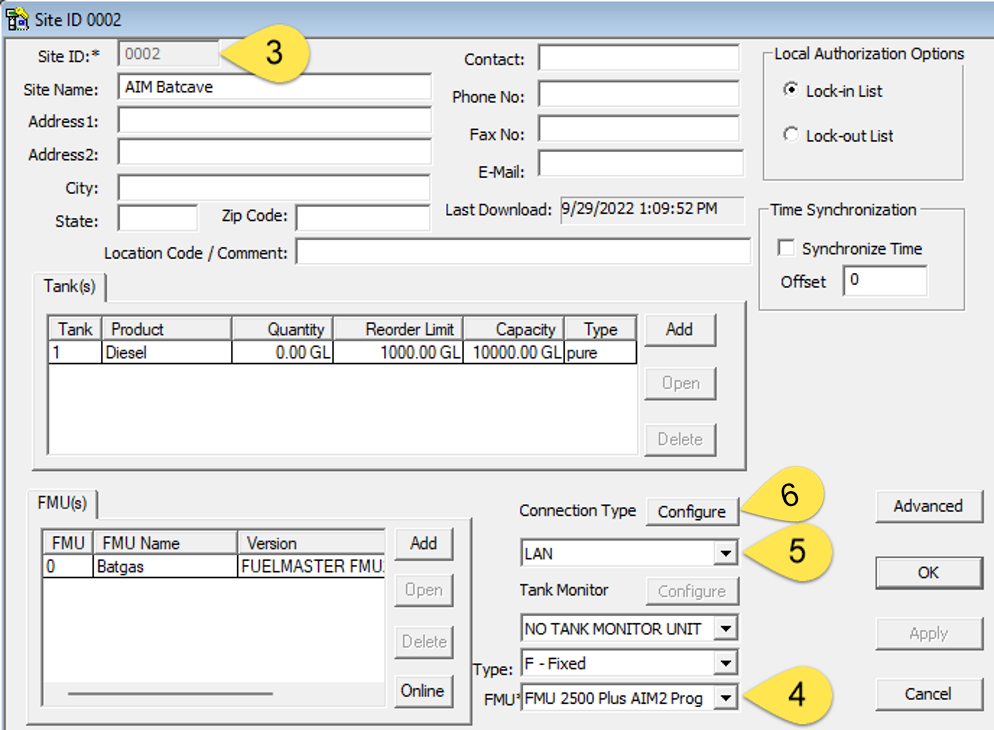Click the Open button beside the tank list
The height and width of the screenshot is (730, 994).
pyautogui.click(x=680, y=383)
